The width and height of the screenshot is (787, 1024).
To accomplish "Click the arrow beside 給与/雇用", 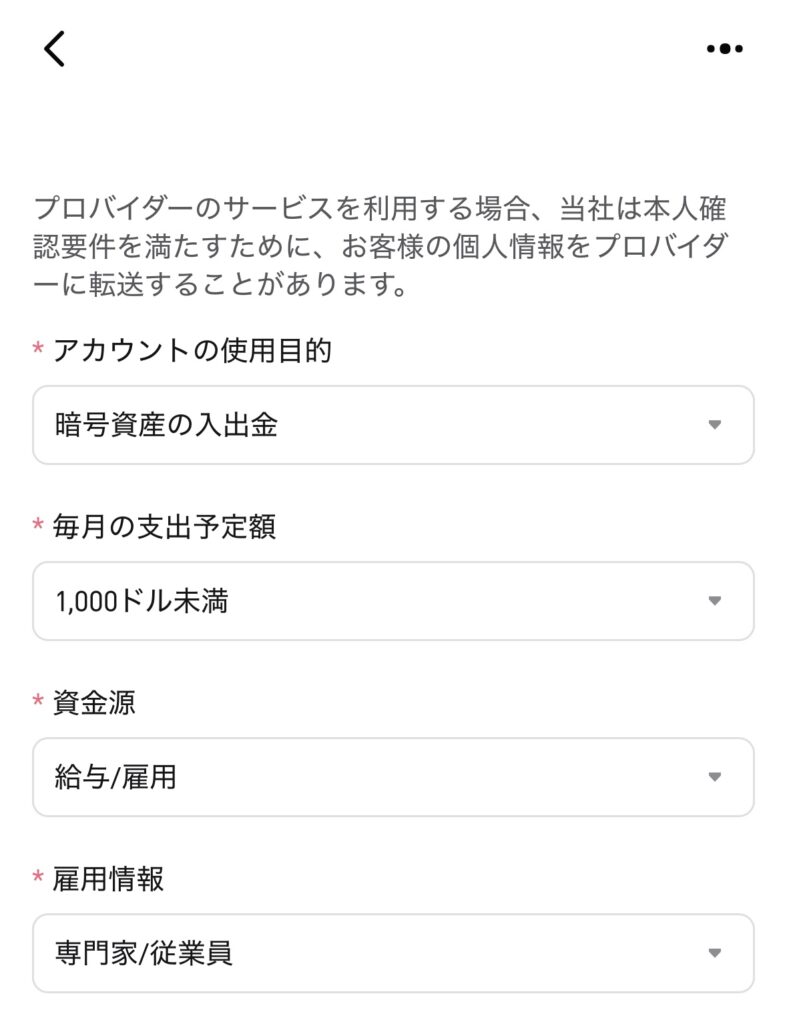I will [x=714, y=777].
